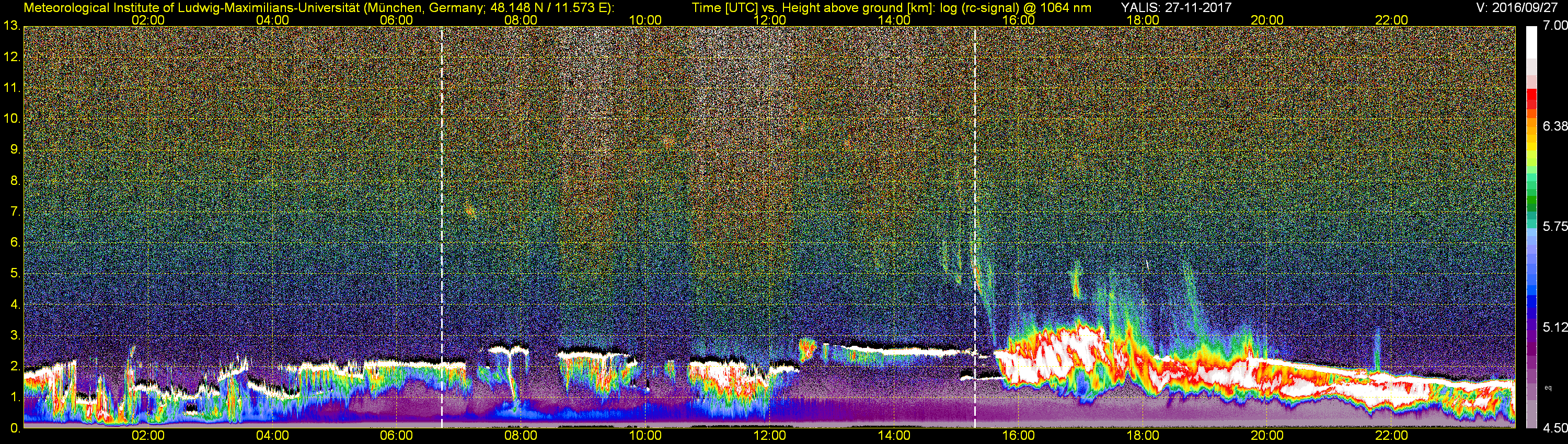Click the 'Time [UTC] vs. Height above ground' caption

pyautogui.click(x=891, y=8)
